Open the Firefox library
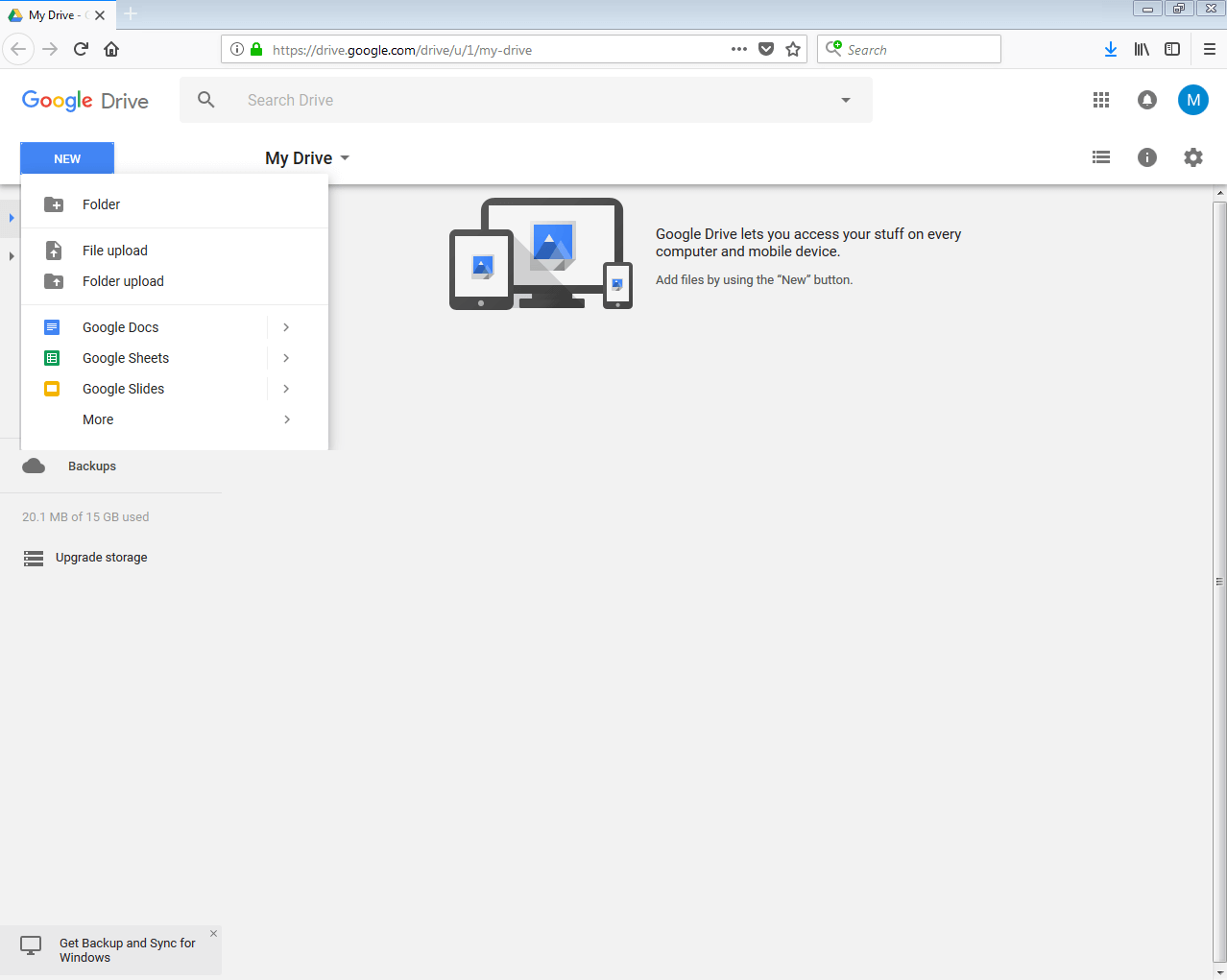Screen dimensions: 1227x980 [1142, 49]
